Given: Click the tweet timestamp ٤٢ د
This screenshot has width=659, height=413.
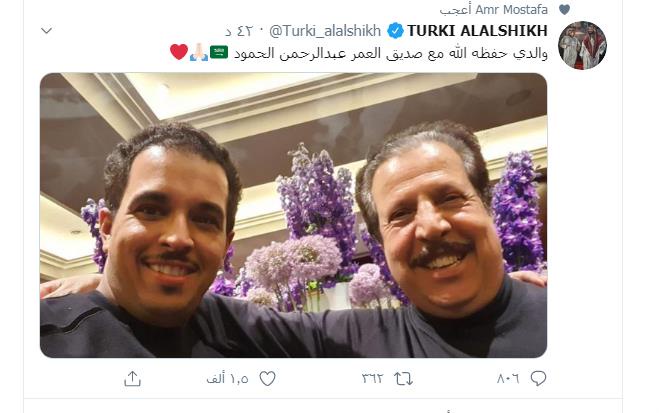Looking at the screenshot, I should click(239, 31).
